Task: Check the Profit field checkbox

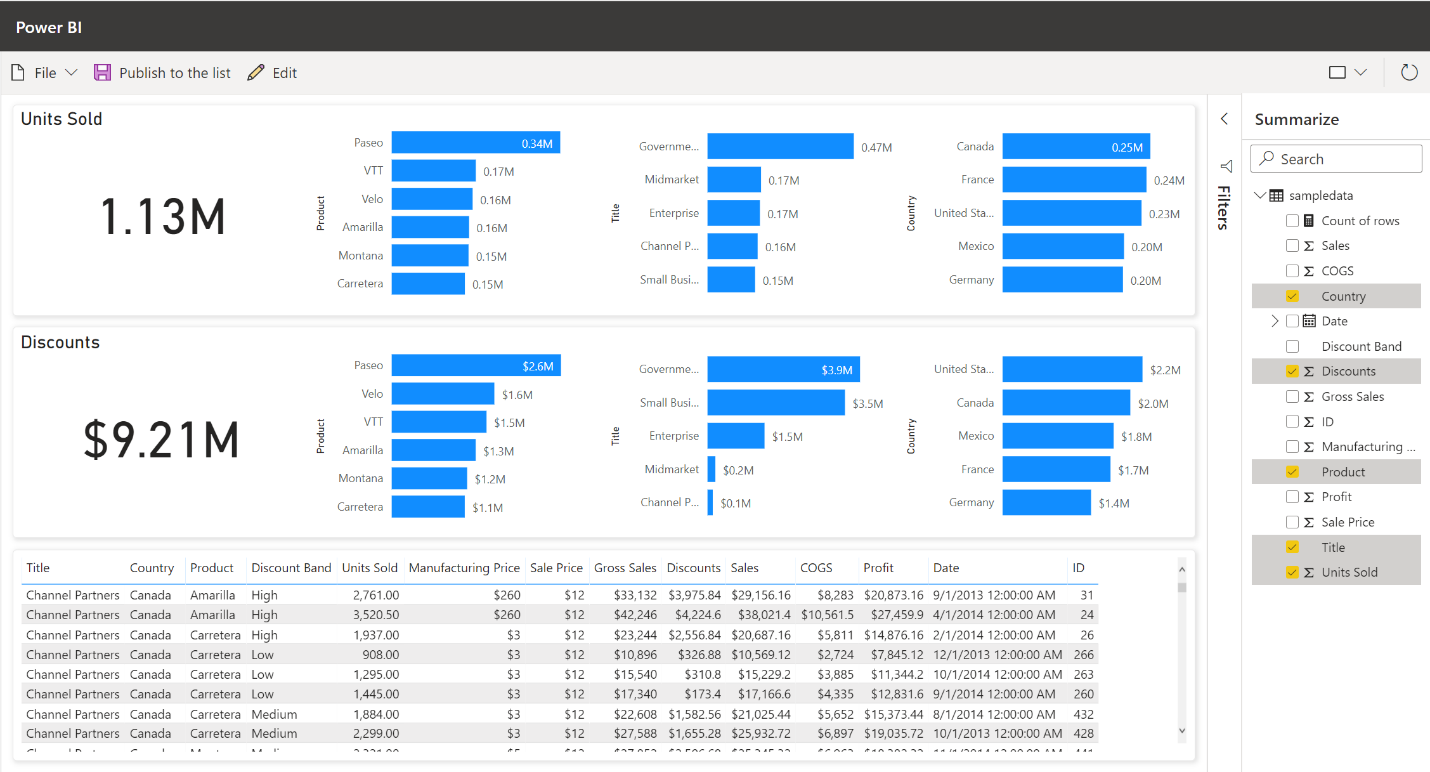Action: [x=1292, y=497]
